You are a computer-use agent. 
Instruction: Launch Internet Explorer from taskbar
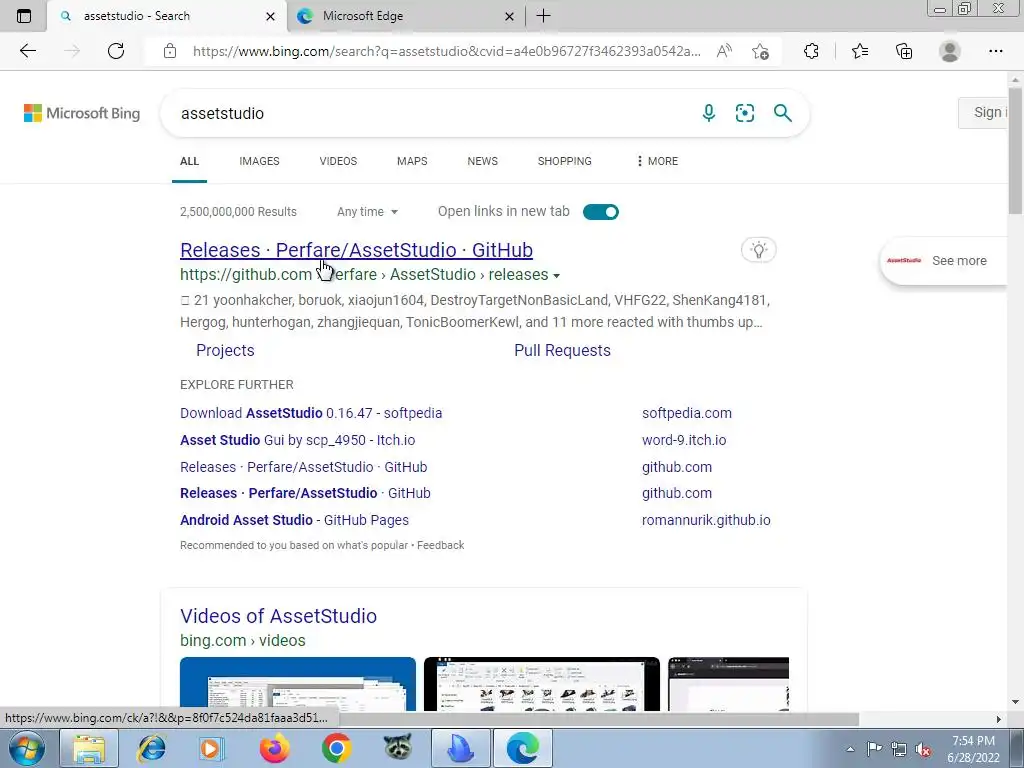pos(151,748)
